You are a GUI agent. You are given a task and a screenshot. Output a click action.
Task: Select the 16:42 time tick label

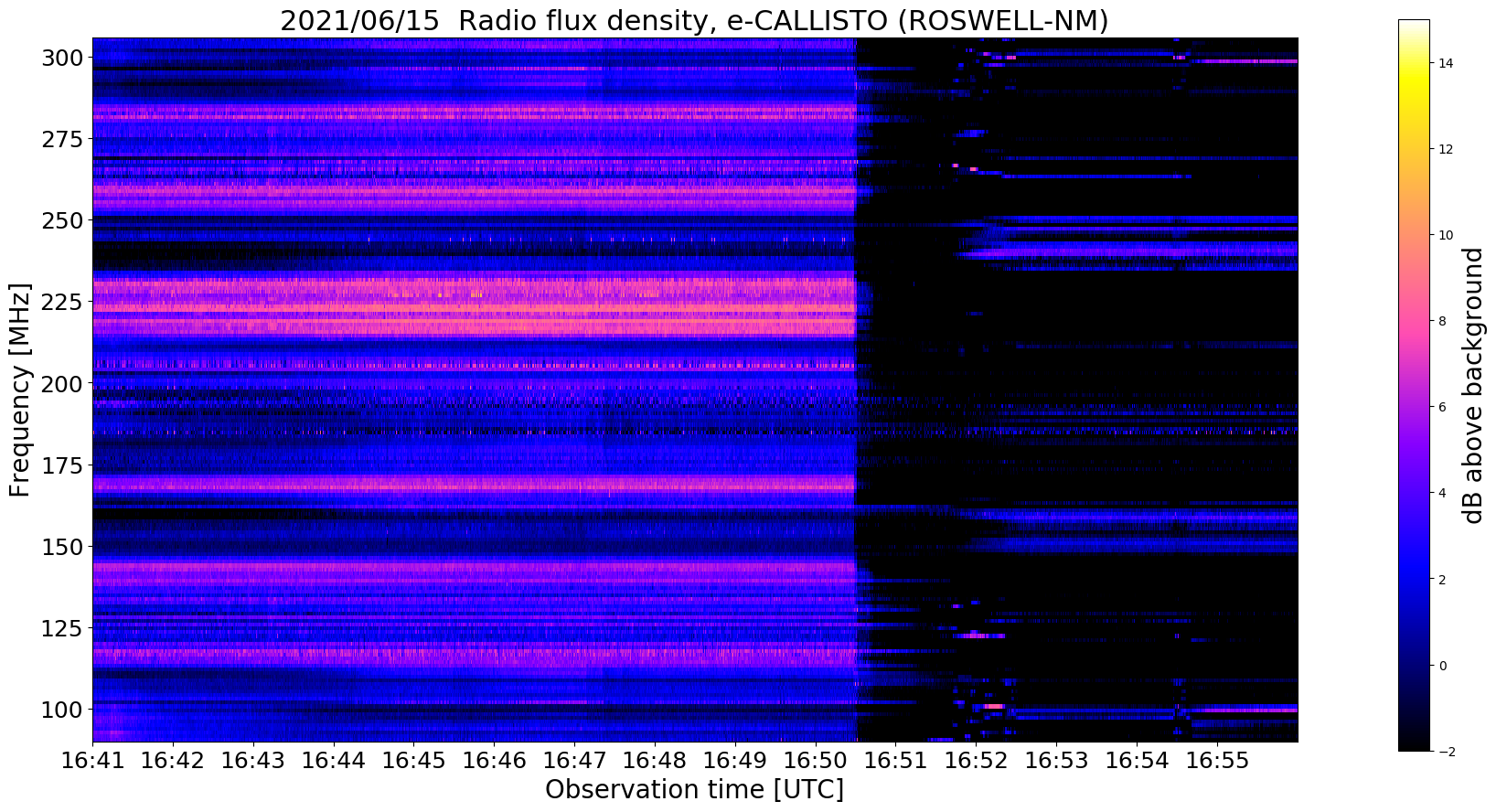pos(173,761)
